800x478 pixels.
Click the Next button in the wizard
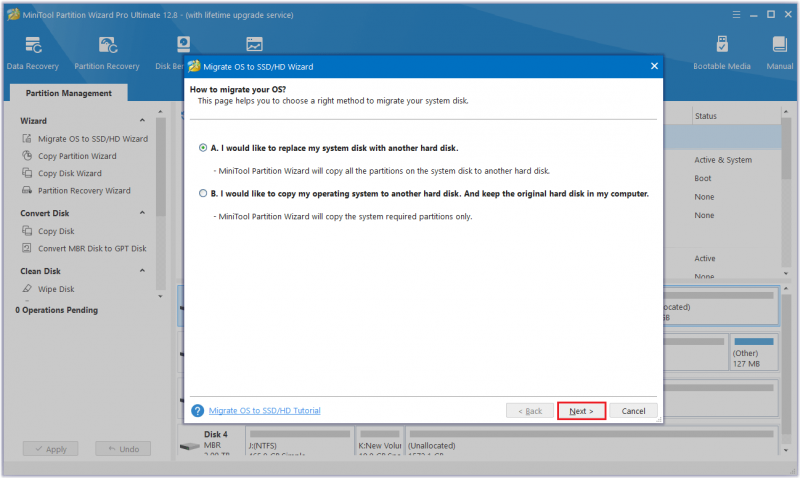(x=582, y=411)
